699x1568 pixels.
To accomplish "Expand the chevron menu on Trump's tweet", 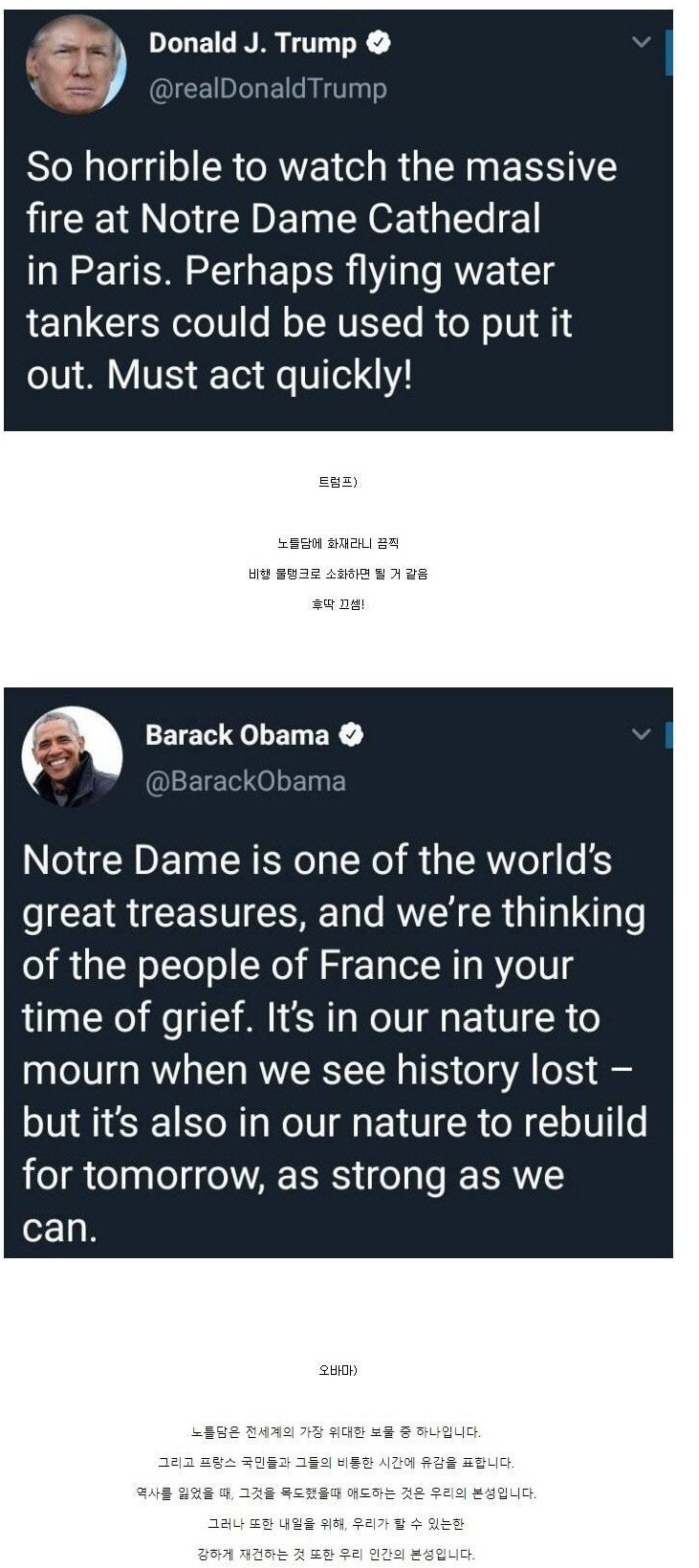I will point(642,42).
